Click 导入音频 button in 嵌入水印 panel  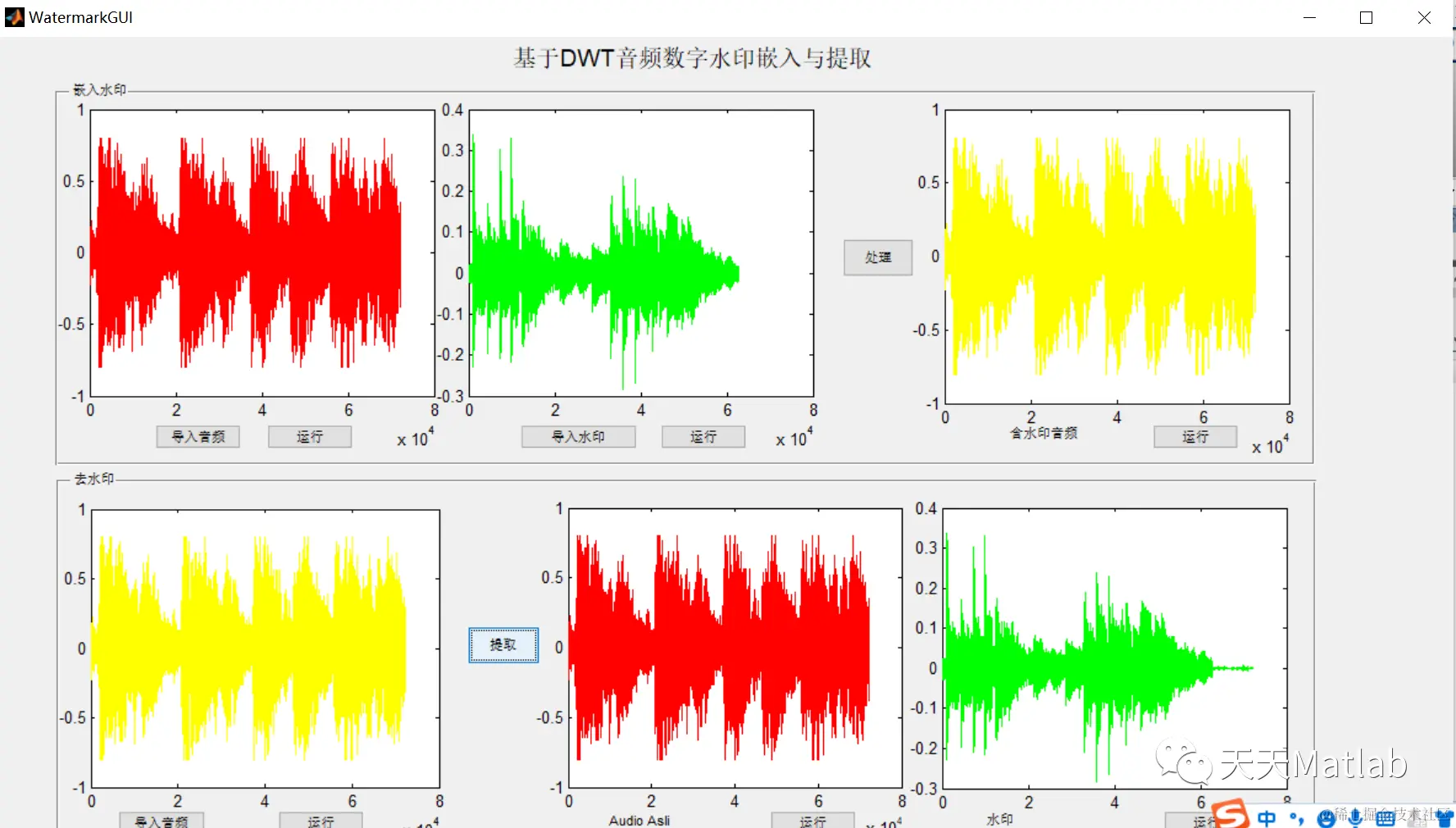coord(198,437)
